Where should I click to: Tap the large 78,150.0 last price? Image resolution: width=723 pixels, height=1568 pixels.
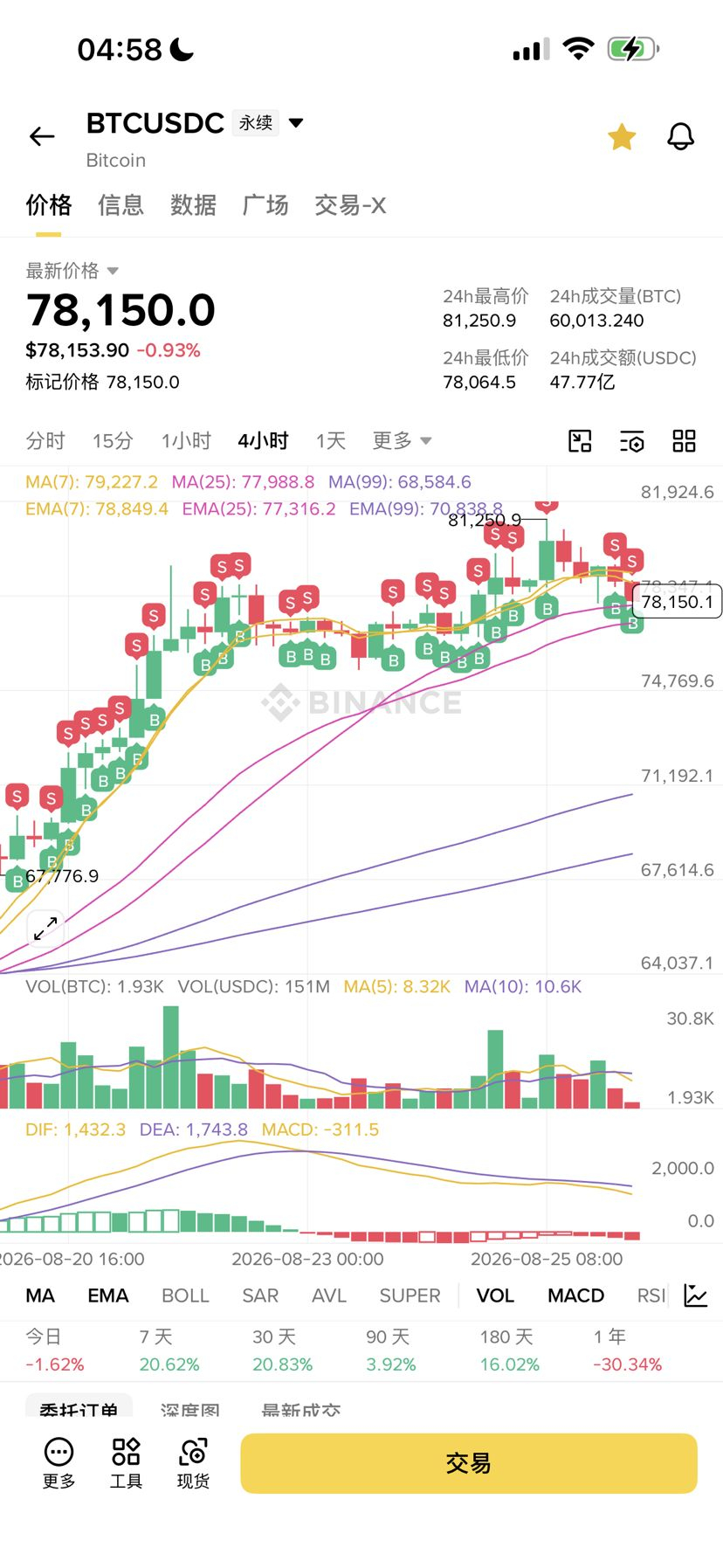120,310
